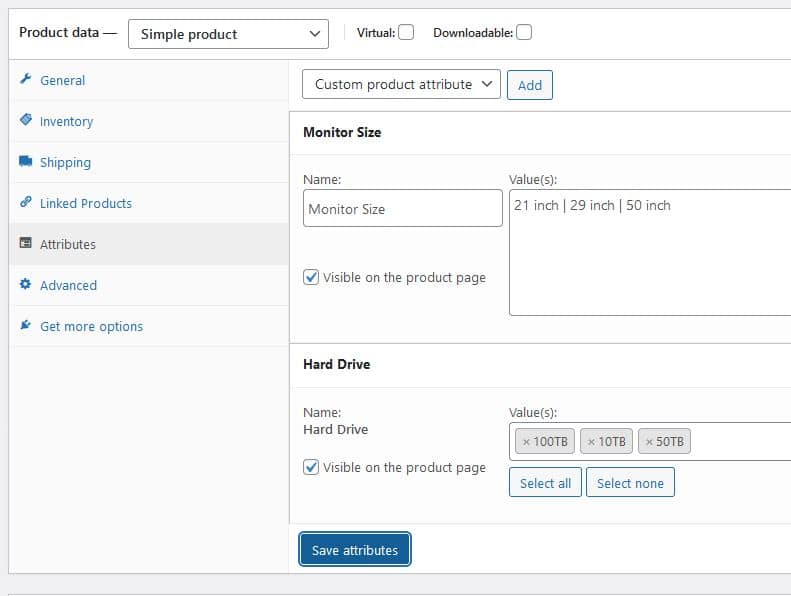Uncheck Monitor Size visible on product page

coord(311,277)
